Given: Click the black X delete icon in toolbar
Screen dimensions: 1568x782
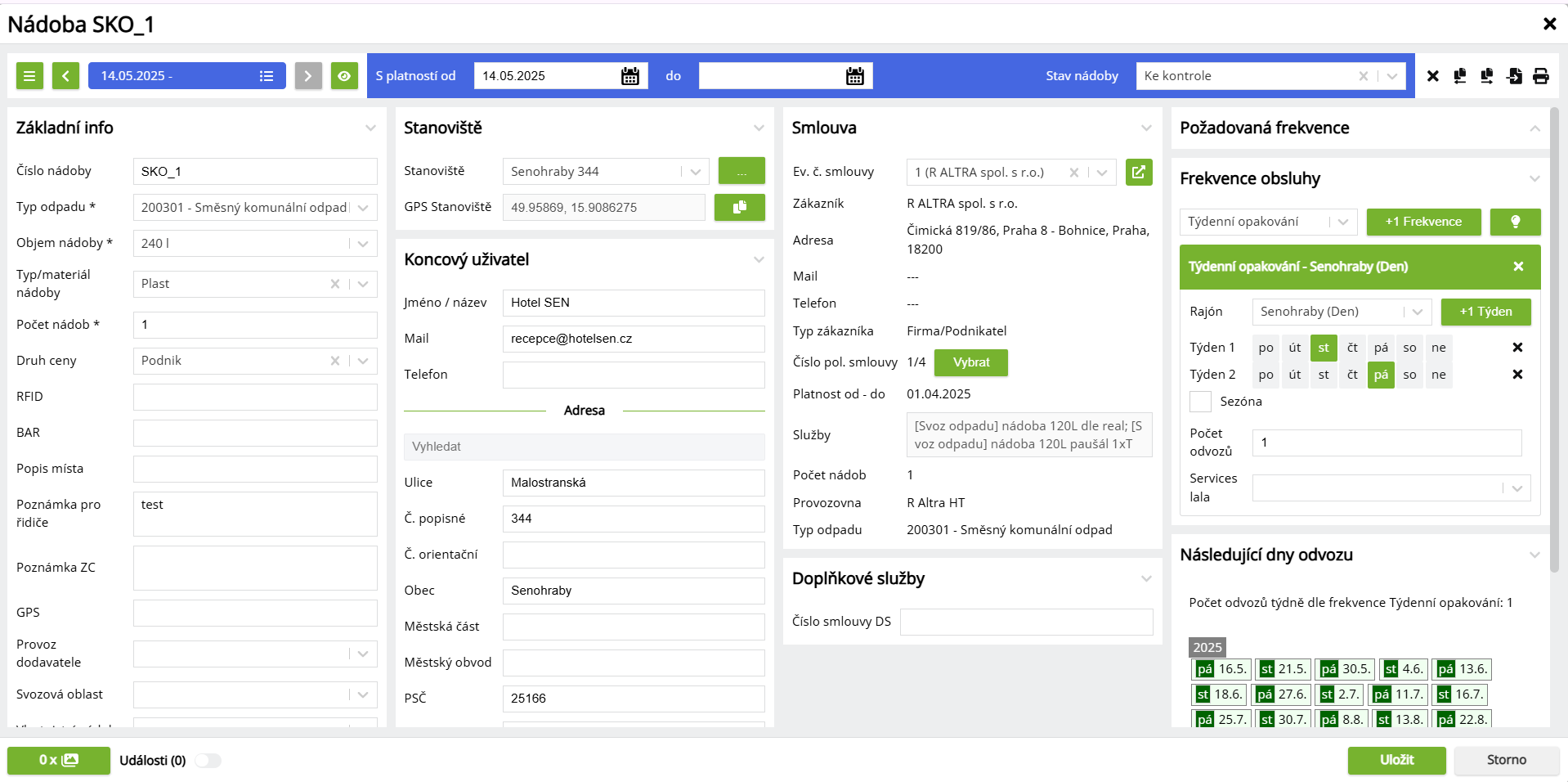Looking at the screenshot, I should 1432,76.
